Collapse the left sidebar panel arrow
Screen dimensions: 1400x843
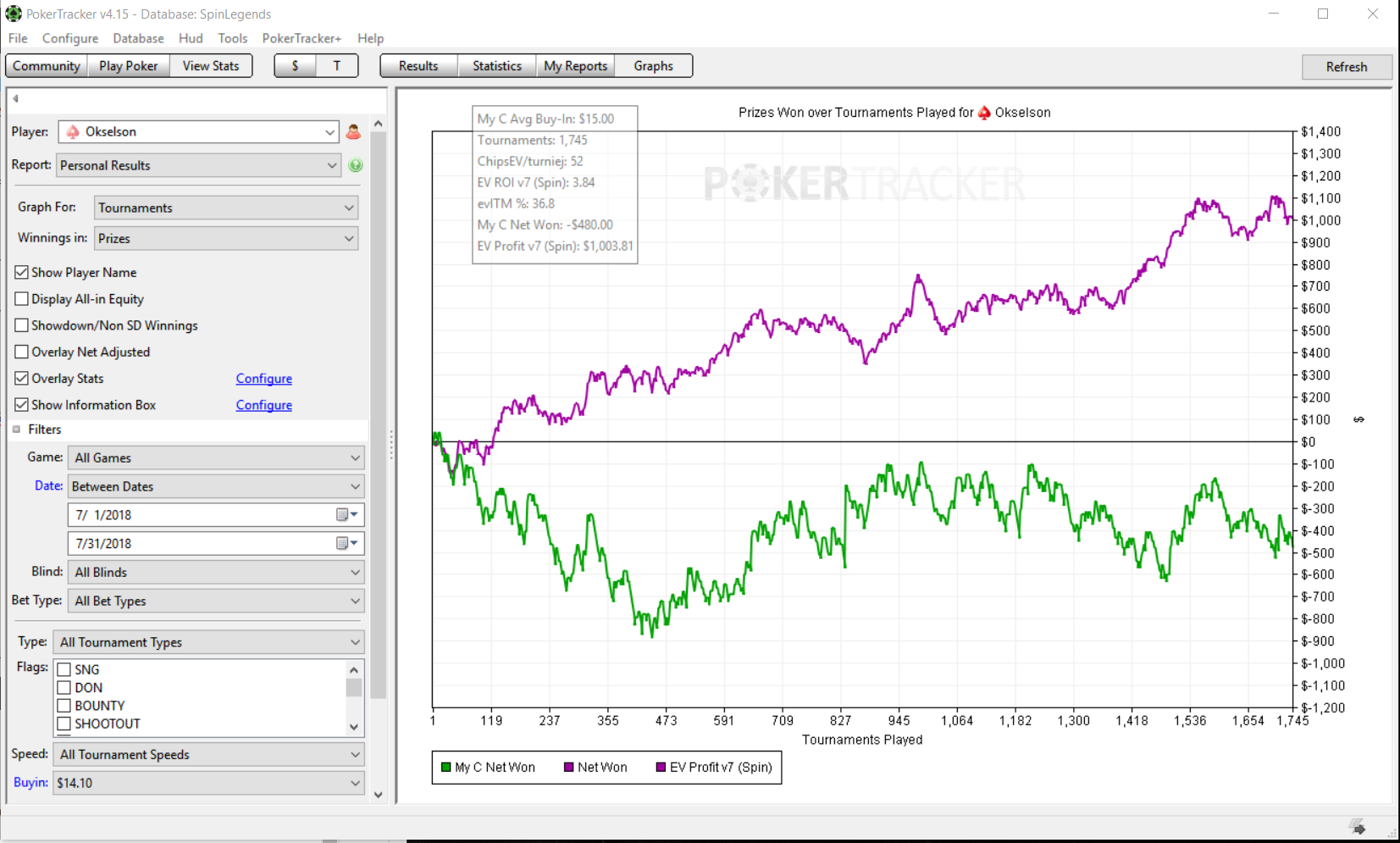tap(15, 98)
